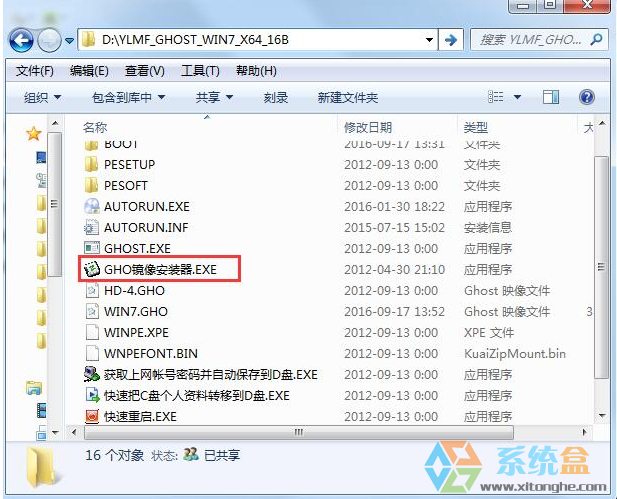Click the Back navigation arrow button
Image resolution: width=617 pixels, height=499 pixels.
(x=21, y=40)
